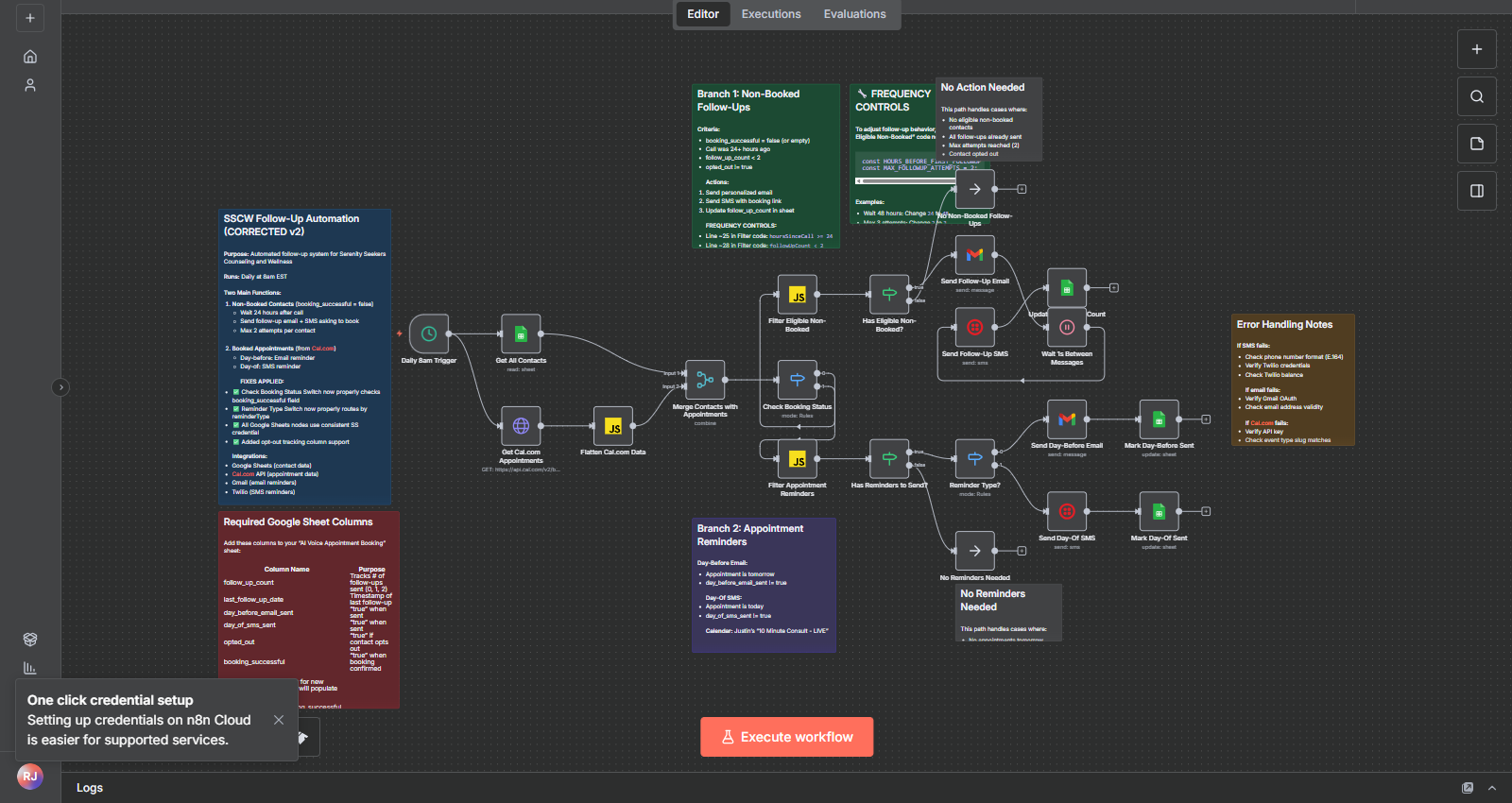Select the Get Cal.com Appointments HTTP node
Viewport: 1512px width, 803px height.
pos(521,426)
